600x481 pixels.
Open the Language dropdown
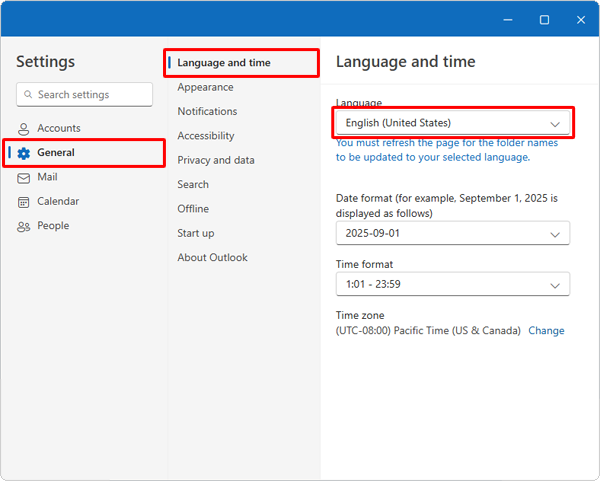453,123
